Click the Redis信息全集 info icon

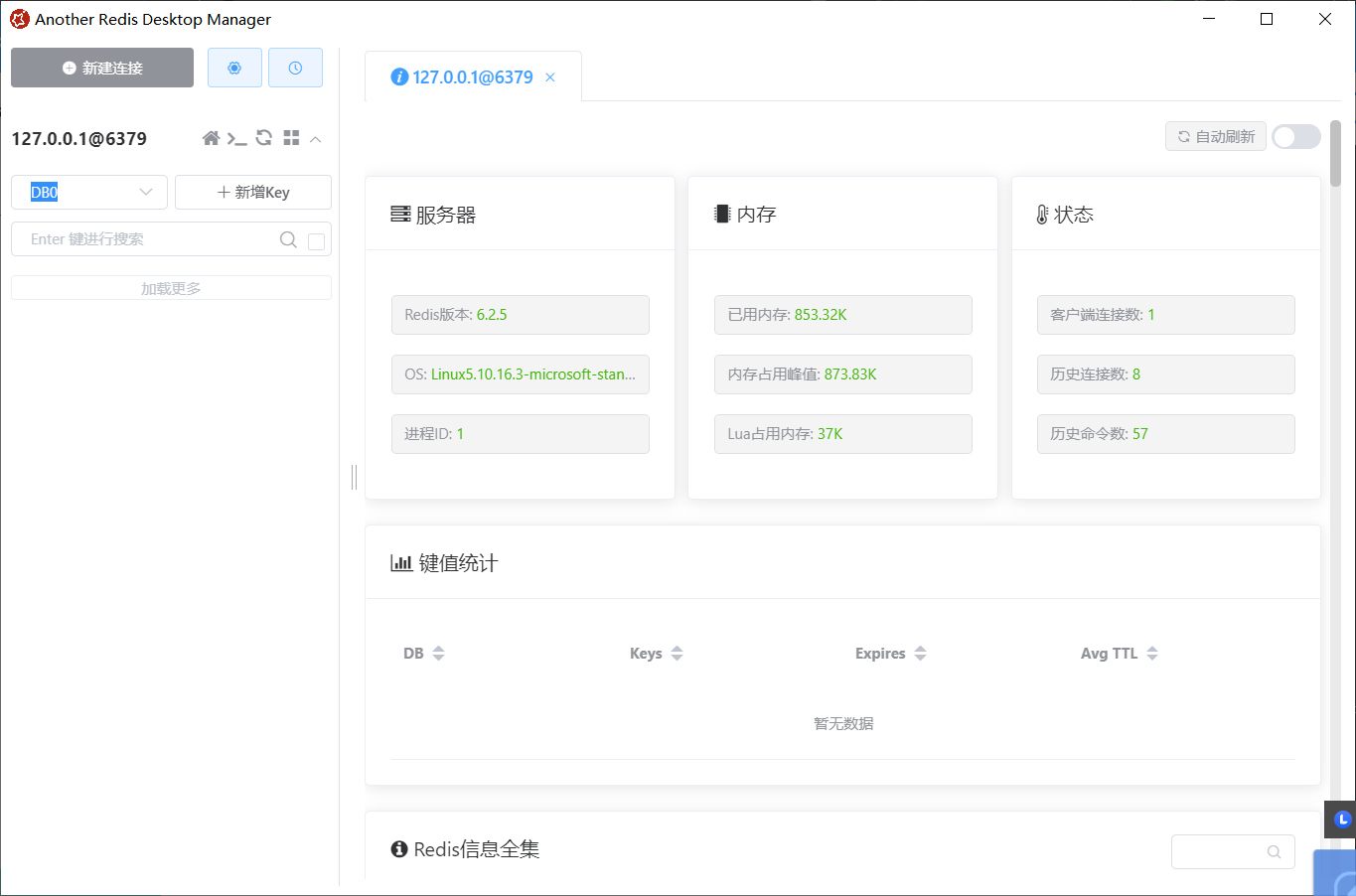click(399, 849)
